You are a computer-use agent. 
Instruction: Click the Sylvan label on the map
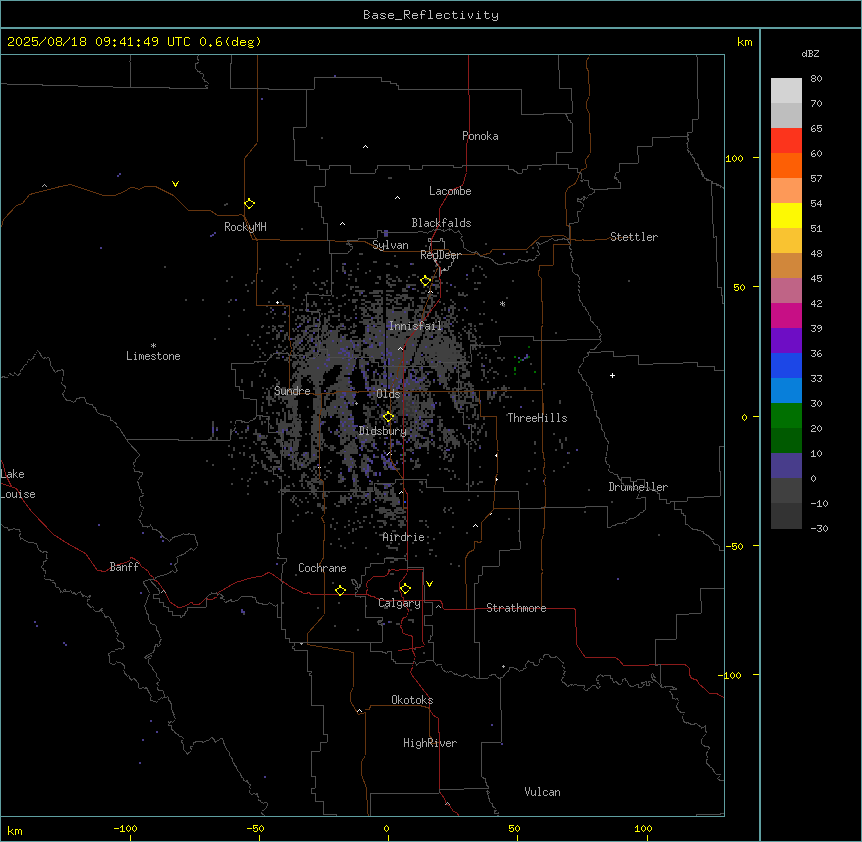390,245
